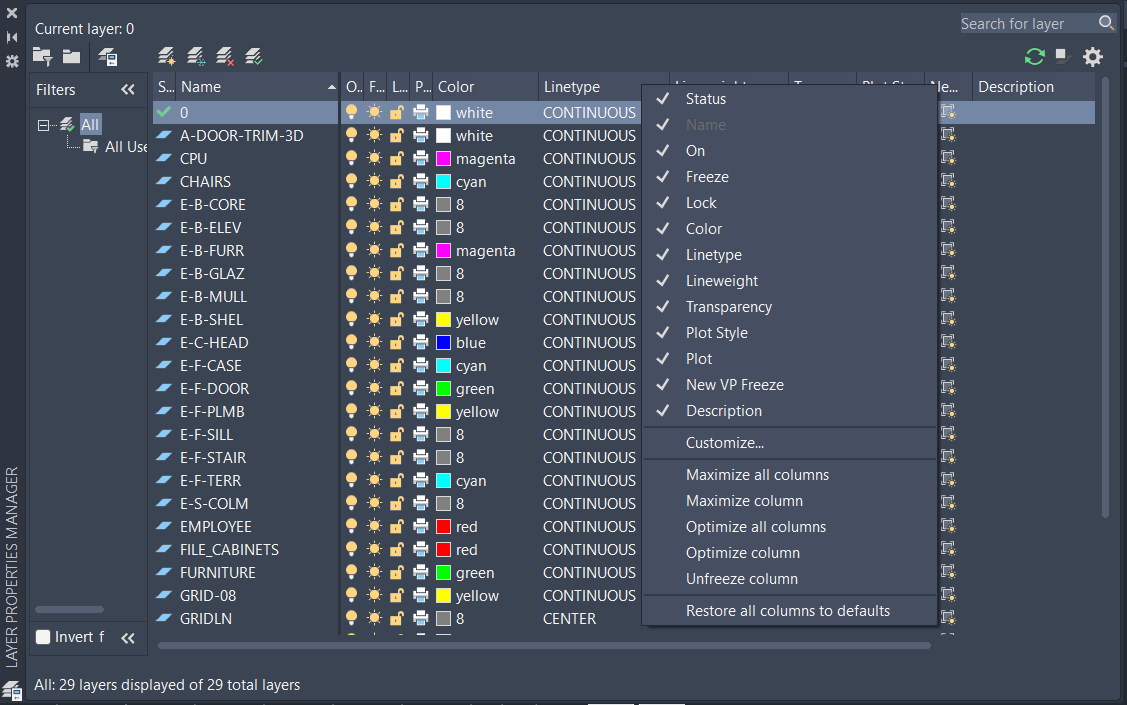
Task: Choose Customize... from context menu
Action: coord(724,443)
